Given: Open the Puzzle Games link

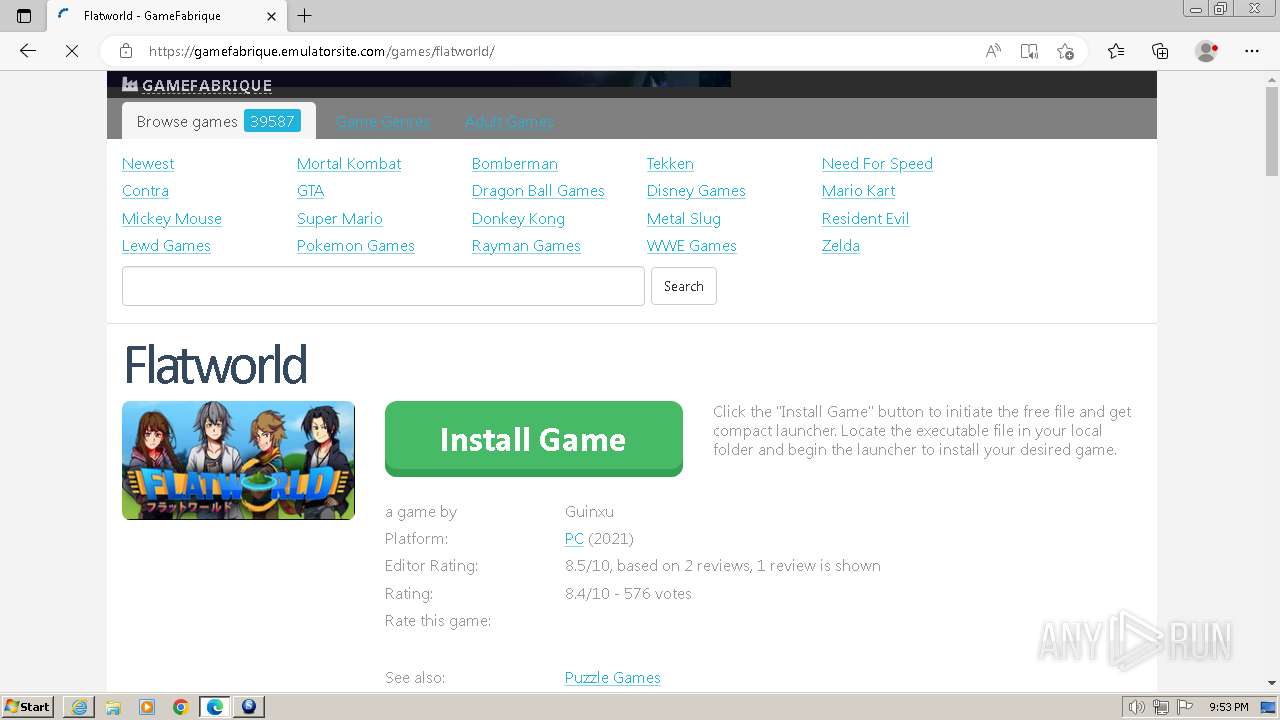Looking at the screenshot, I should 613,678.
